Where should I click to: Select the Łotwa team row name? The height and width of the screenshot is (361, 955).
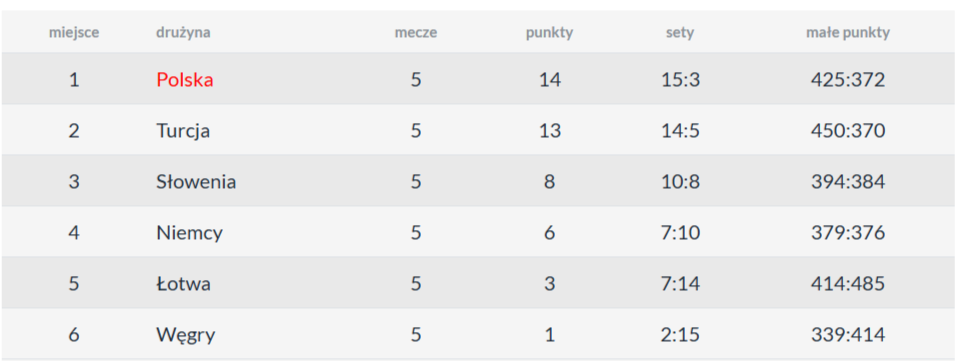pos(183,284)
